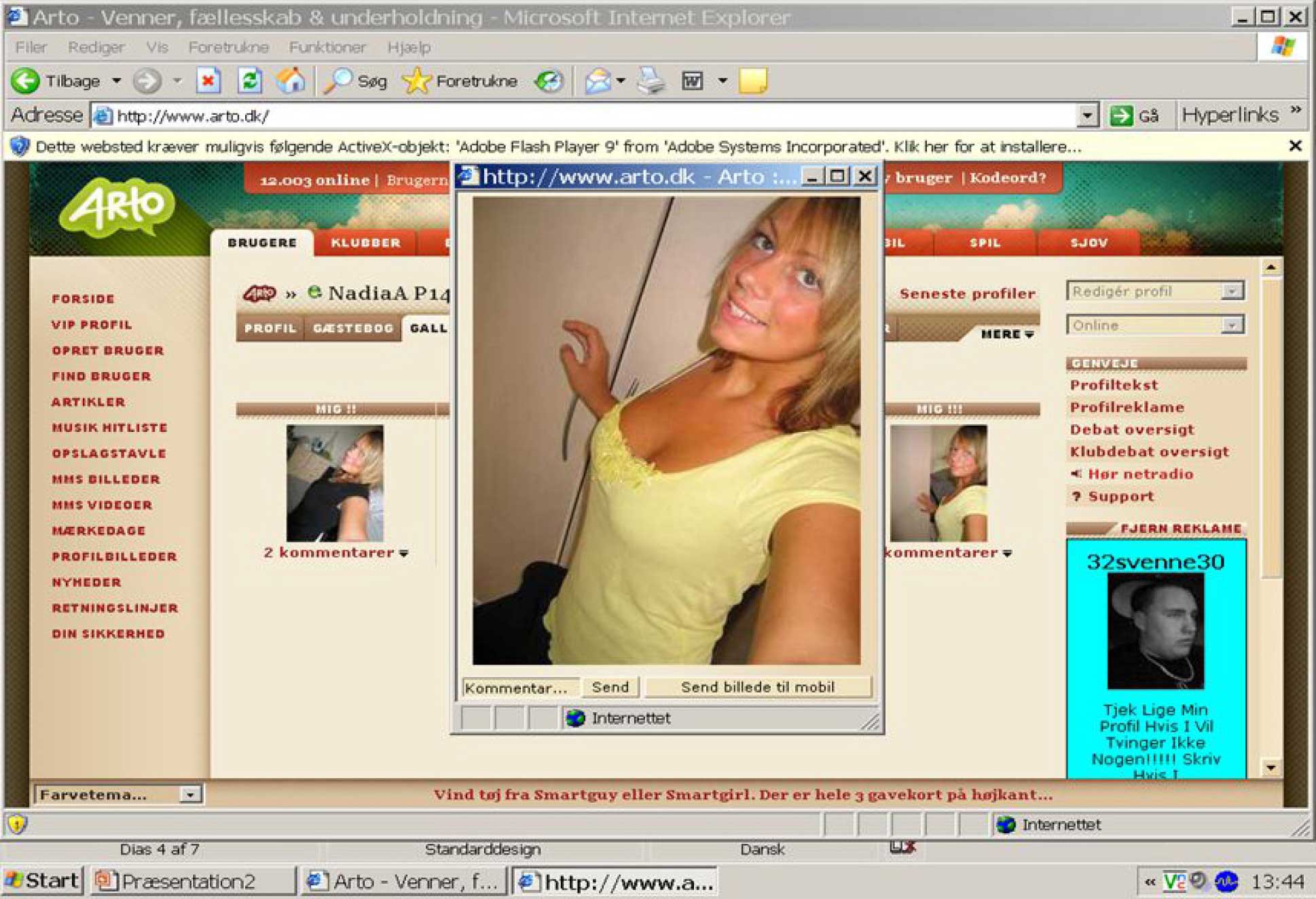Open the Filer menu

31,47
